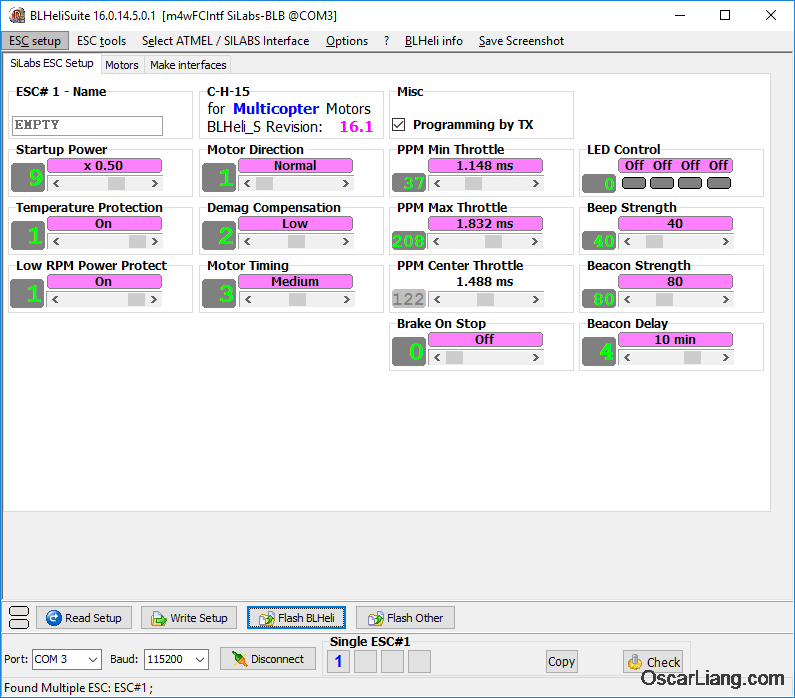The height and width of the screenshot is (698, 795).
Task: Decrease Beep Strength left arrow
Action: (x=627, y=242)
